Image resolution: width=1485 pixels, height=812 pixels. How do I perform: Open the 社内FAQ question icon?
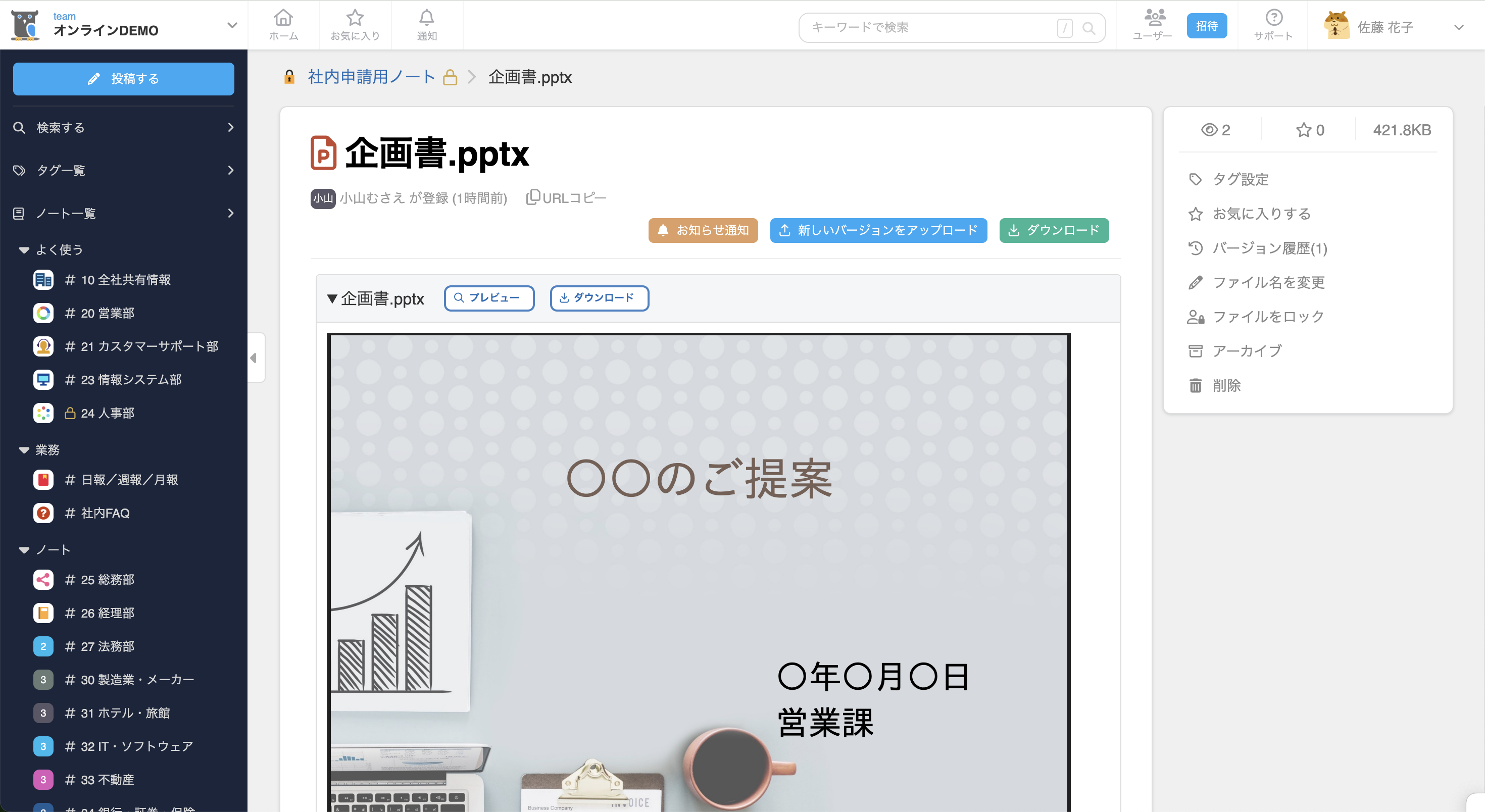point(43,513)
